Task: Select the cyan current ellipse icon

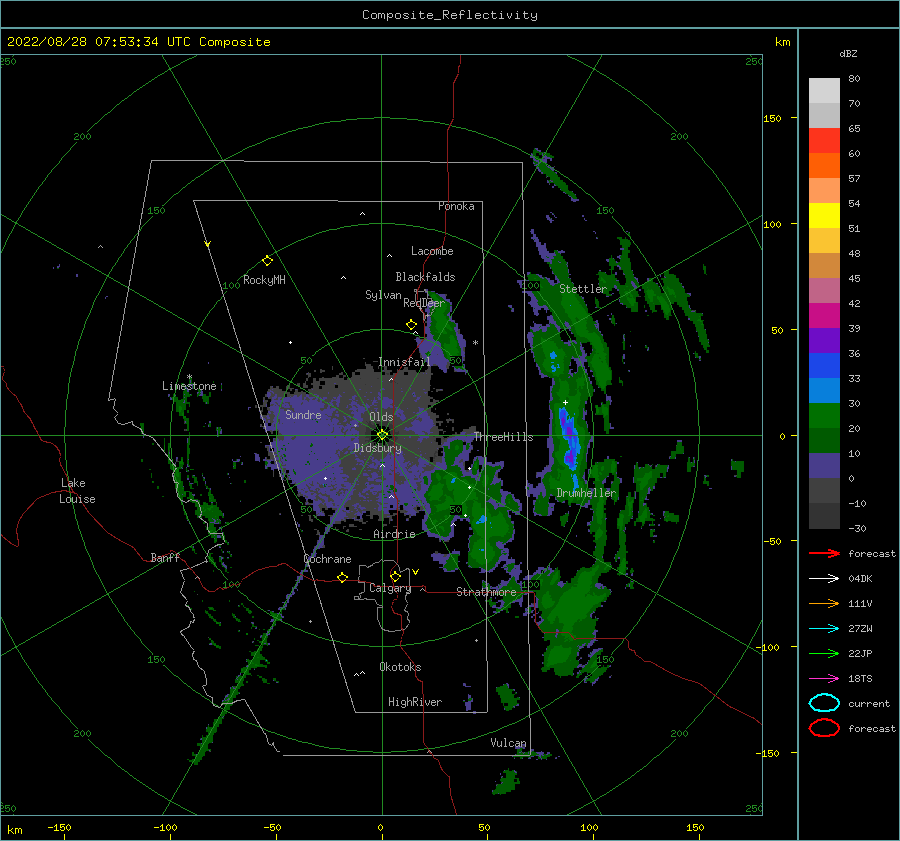Action: tap(824, 703)
